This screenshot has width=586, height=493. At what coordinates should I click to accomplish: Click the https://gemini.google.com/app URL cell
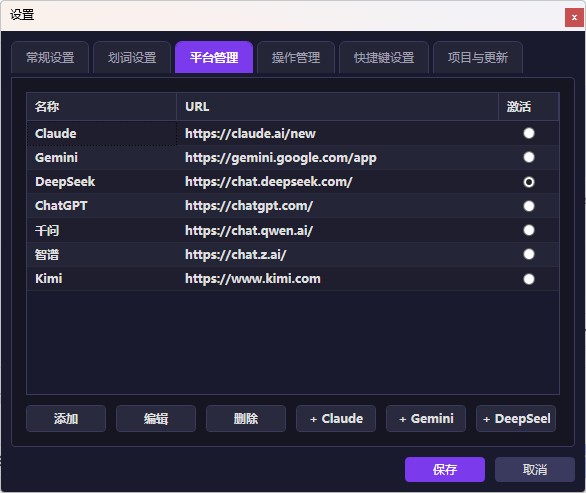point(337,157)
